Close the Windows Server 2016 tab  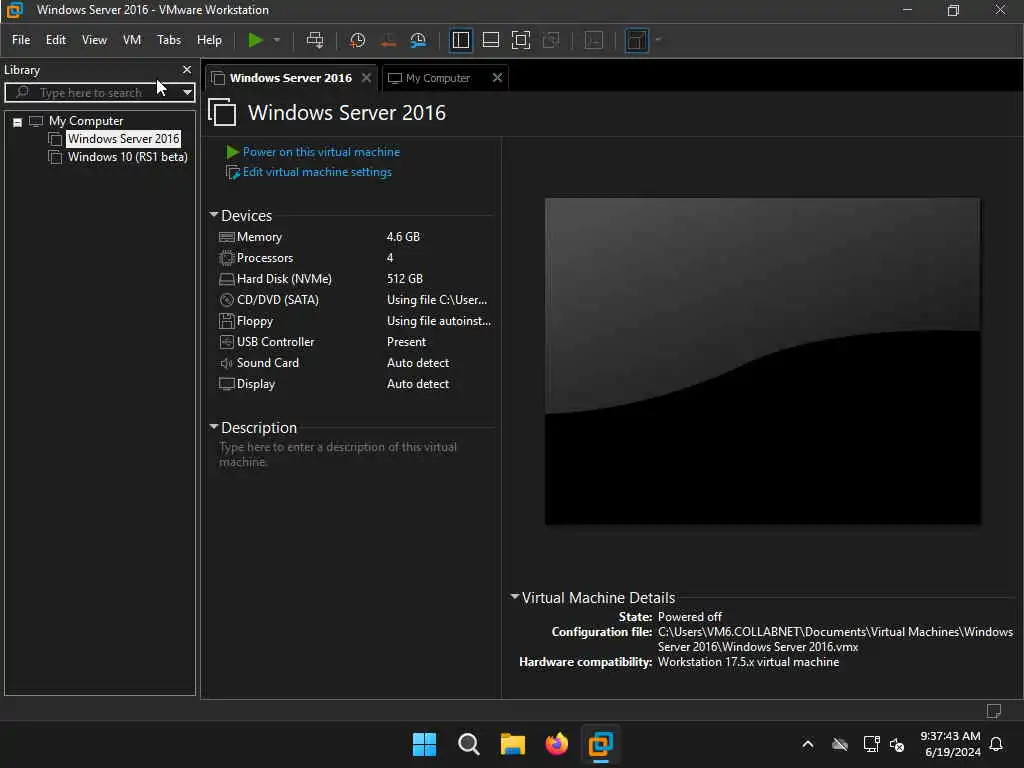click(x=366, y=78)
